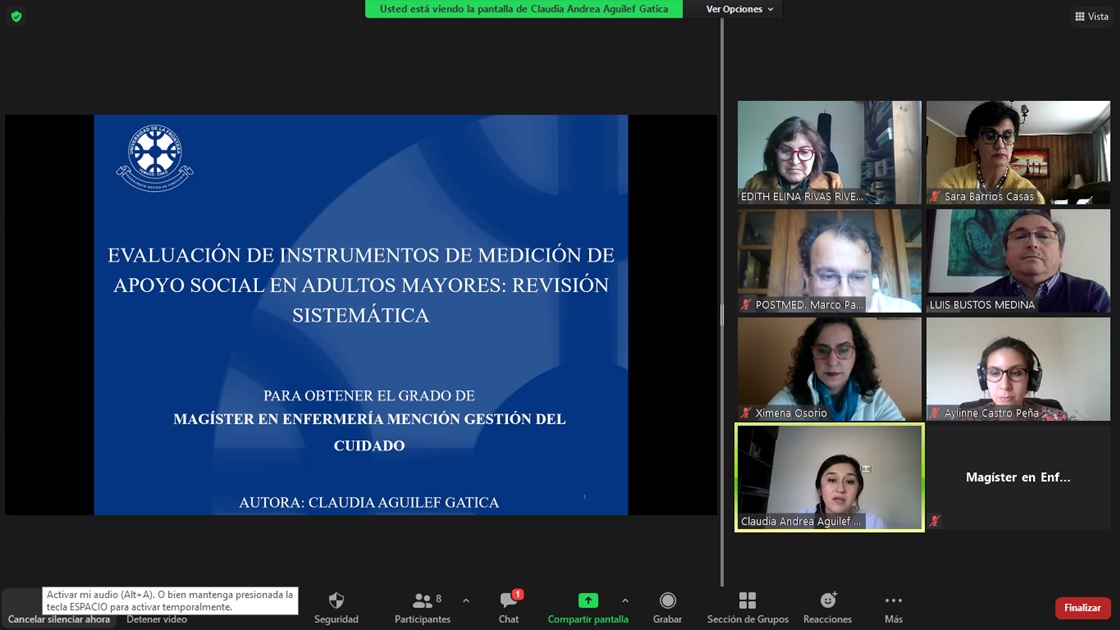Click the Chat label in toolbar
Viewport: 1120px width, 630px height.
509,619
